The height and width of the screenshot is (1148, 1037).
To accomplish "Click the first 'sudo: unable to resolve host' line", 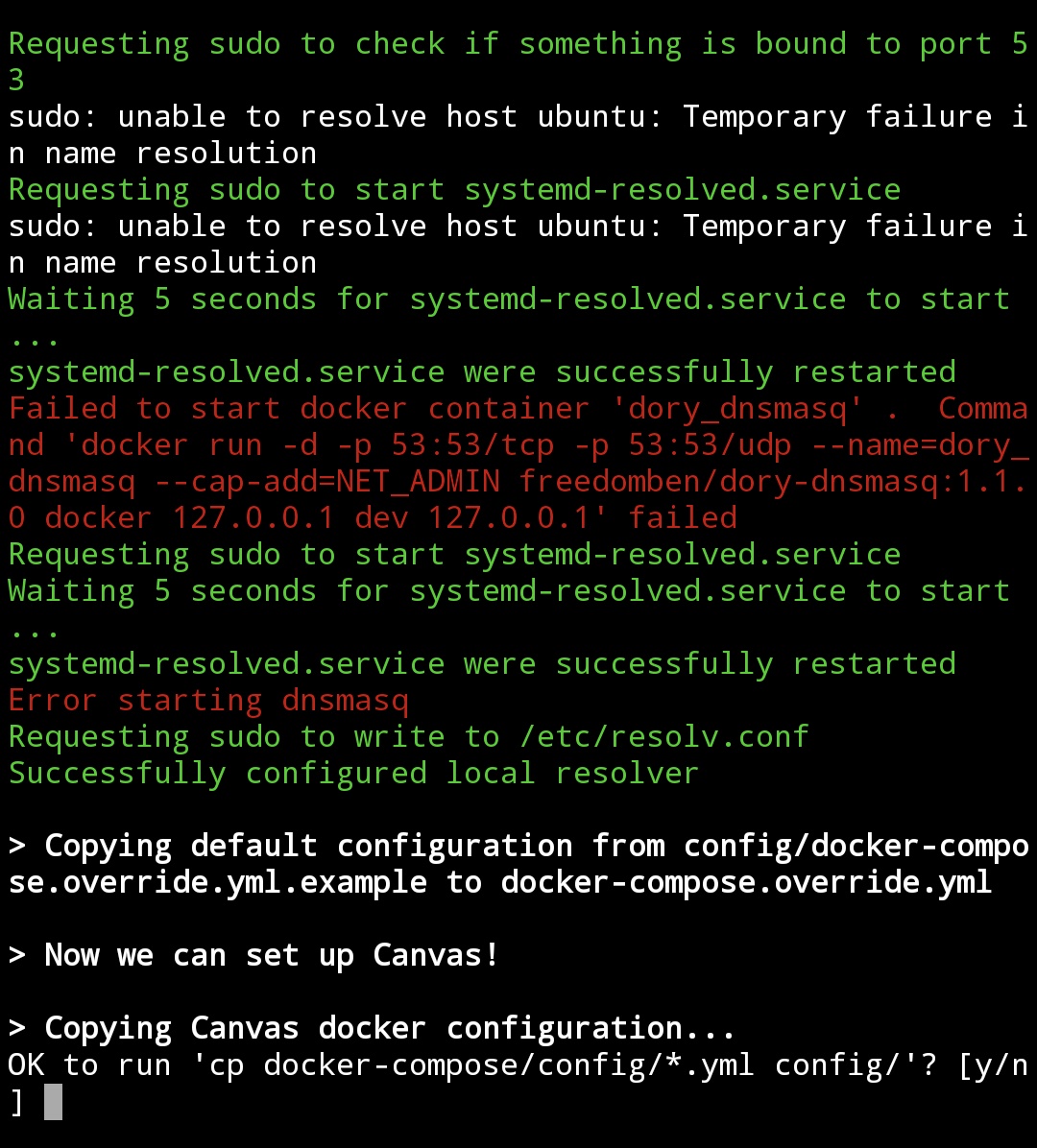I will [x=518, y=116].
